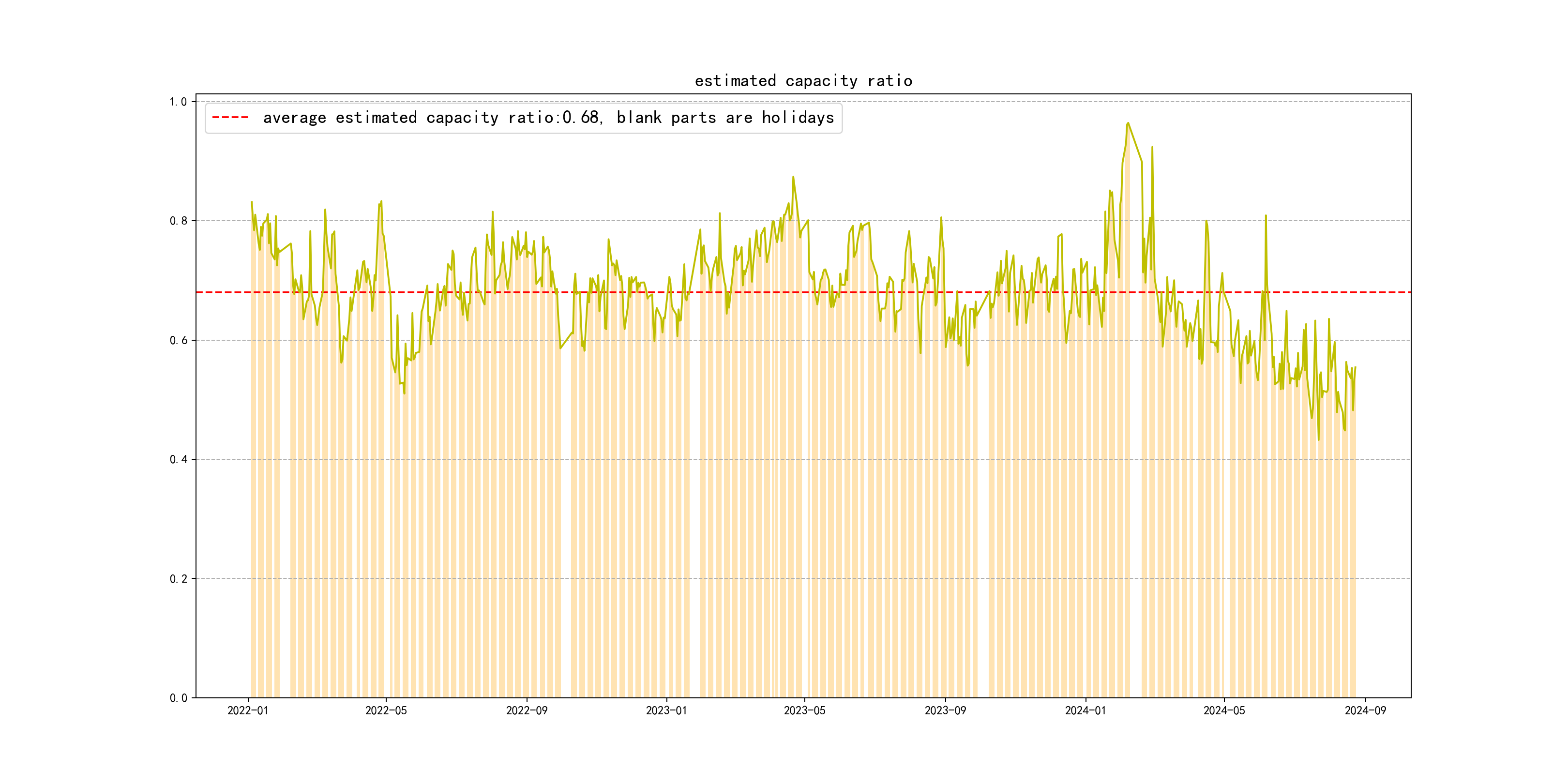Click the 0.8 y-axis tick label
This screenshot has height=784, width=1568.
pos(178,221)
